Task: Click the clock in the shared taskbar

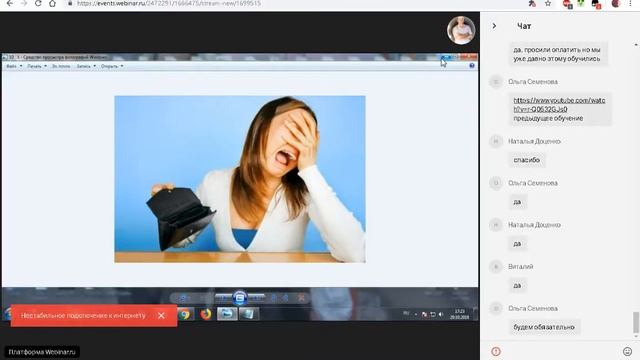Action: [460, 314]
